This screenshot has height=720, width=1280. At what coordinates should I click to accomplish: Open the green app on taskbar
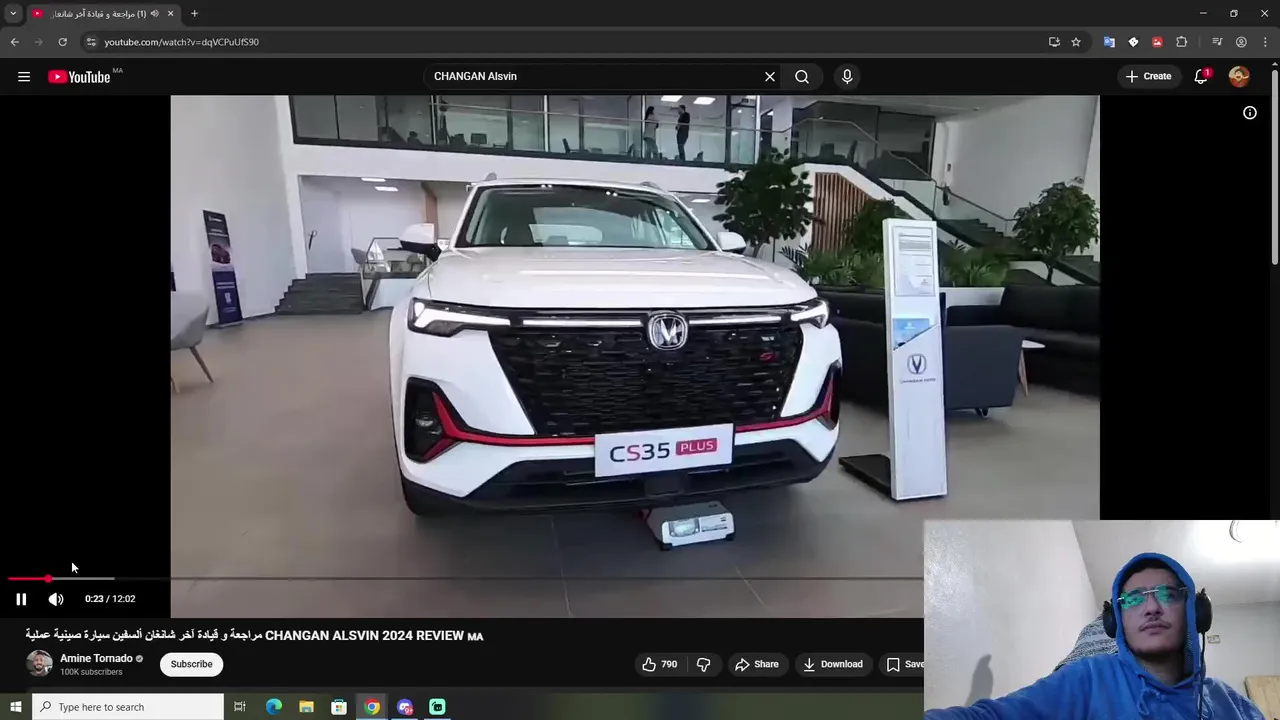437,707
